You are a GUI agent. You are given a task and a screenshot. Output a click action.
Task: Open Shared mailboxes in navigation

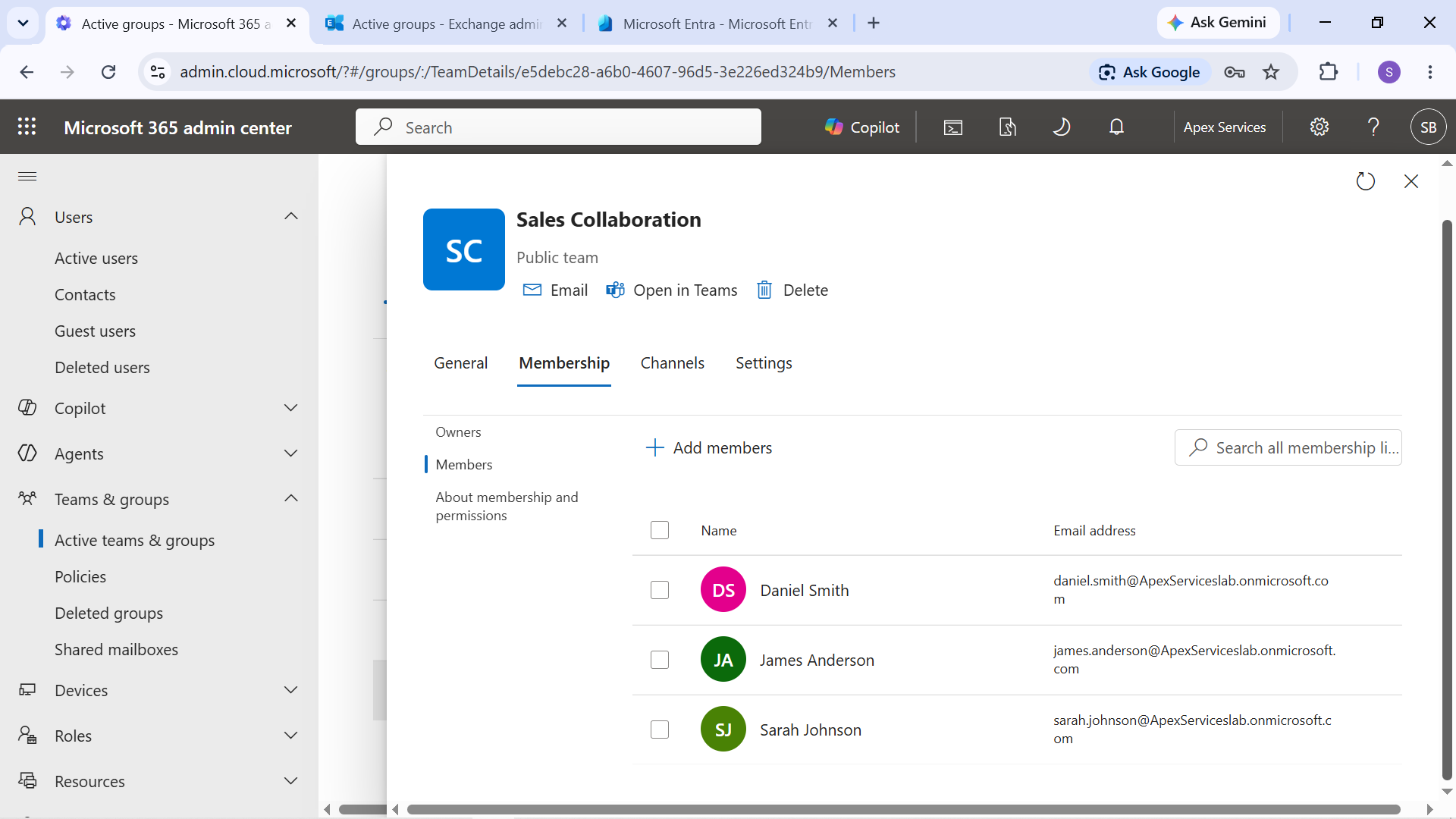click(x=116, y=650)
